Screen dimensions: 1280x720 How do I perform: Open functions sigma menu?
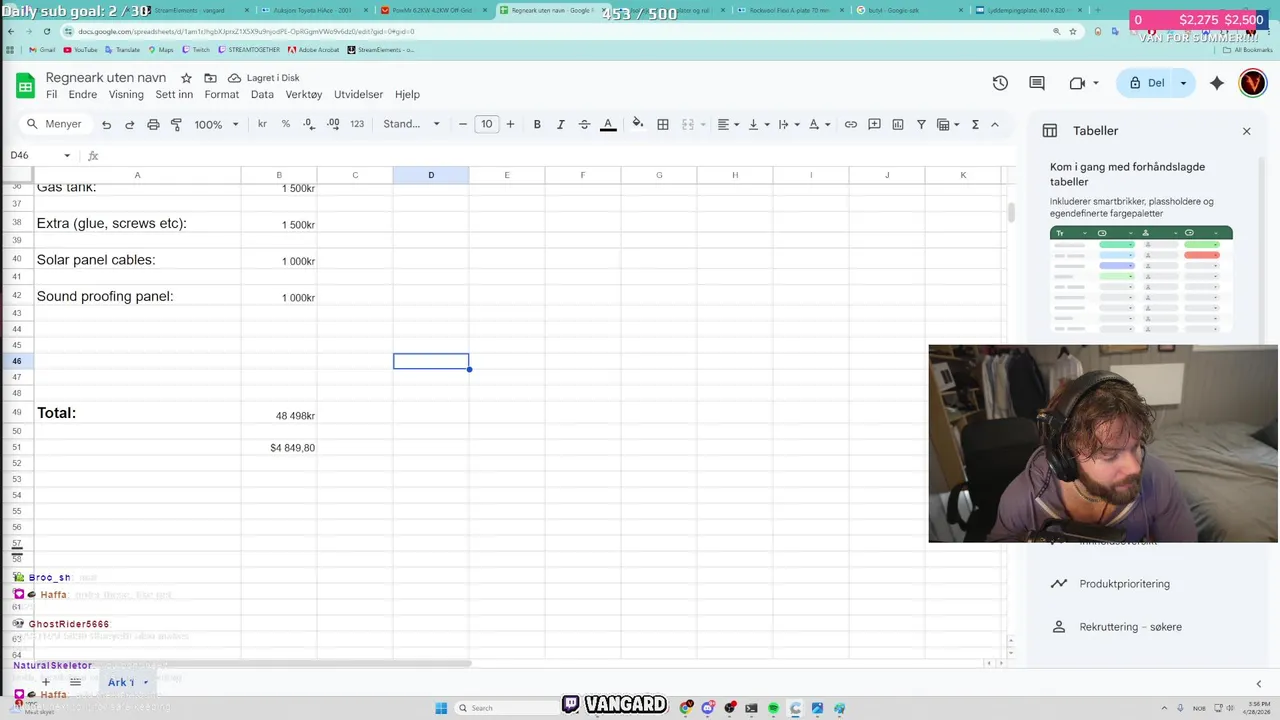[975, 124]
